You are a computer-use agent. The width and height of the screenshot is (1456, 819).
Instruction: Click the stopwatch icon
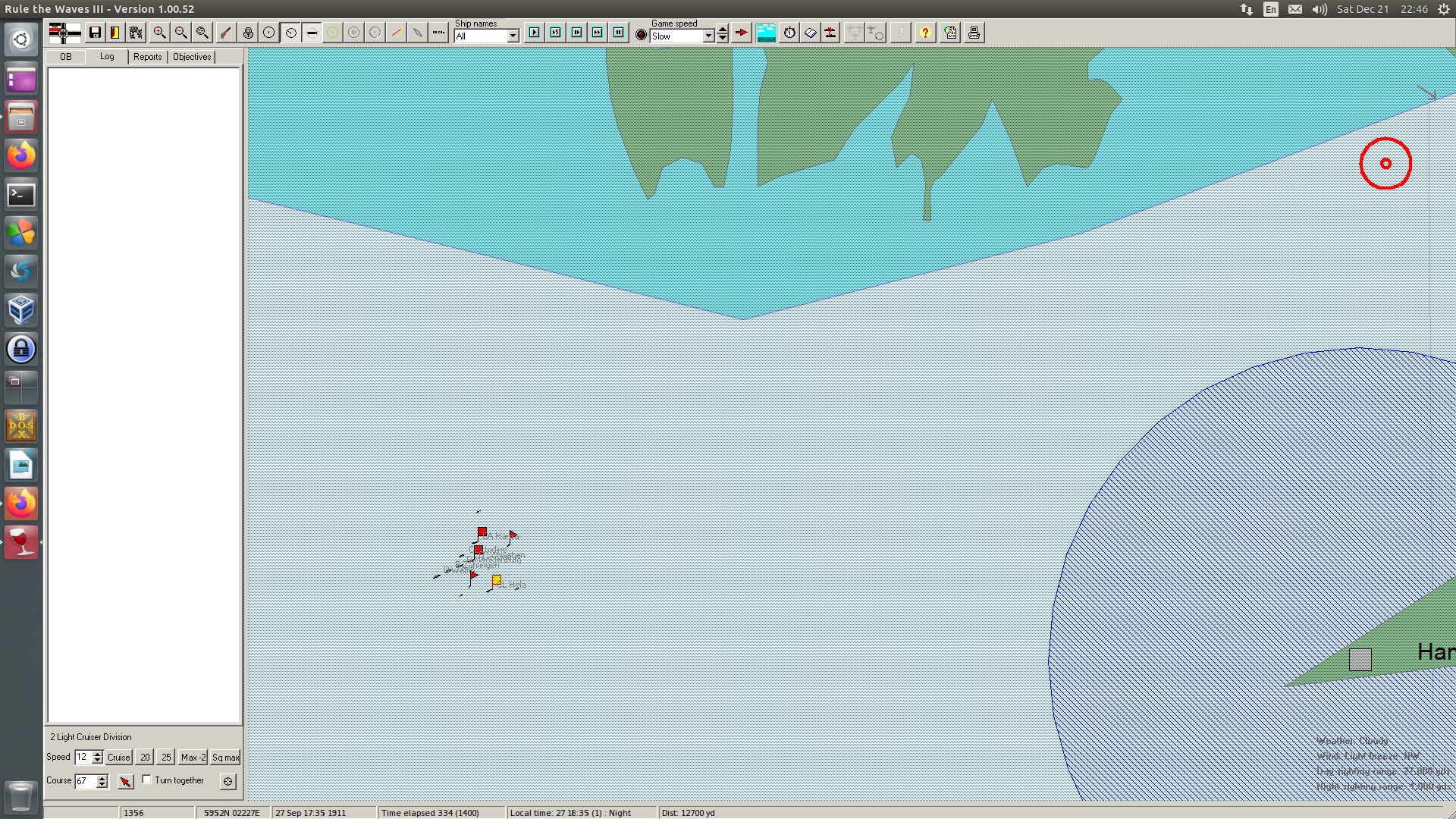coord(789,33)
